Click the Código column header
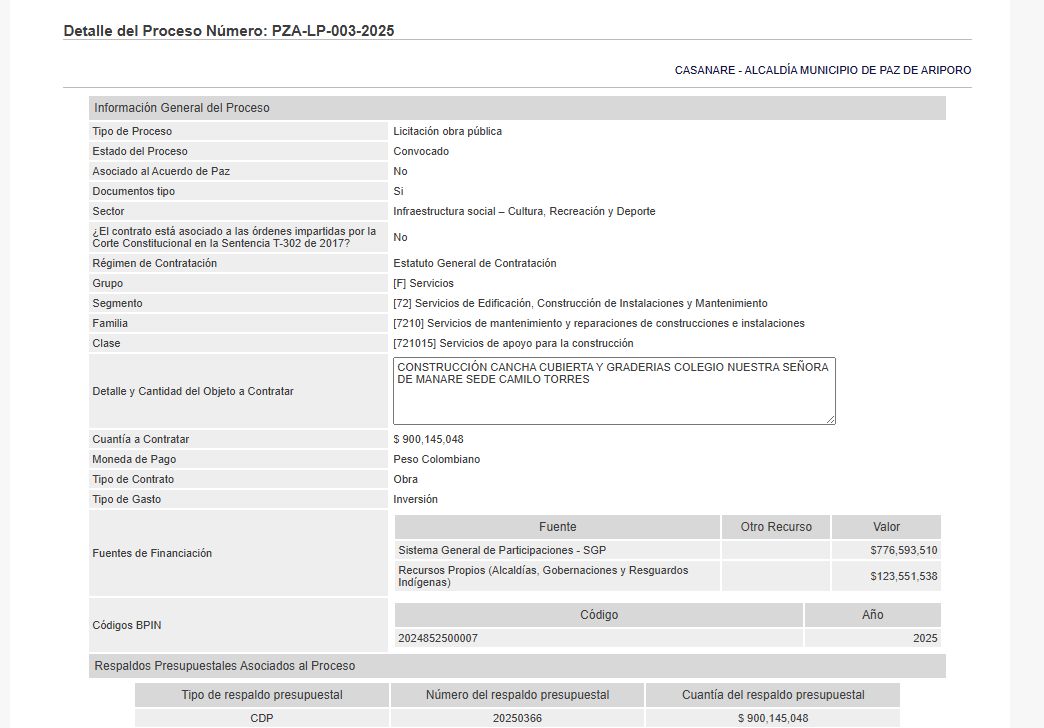Image resolution: width=1044 pixels, height=728 pixels. point(598,615)
